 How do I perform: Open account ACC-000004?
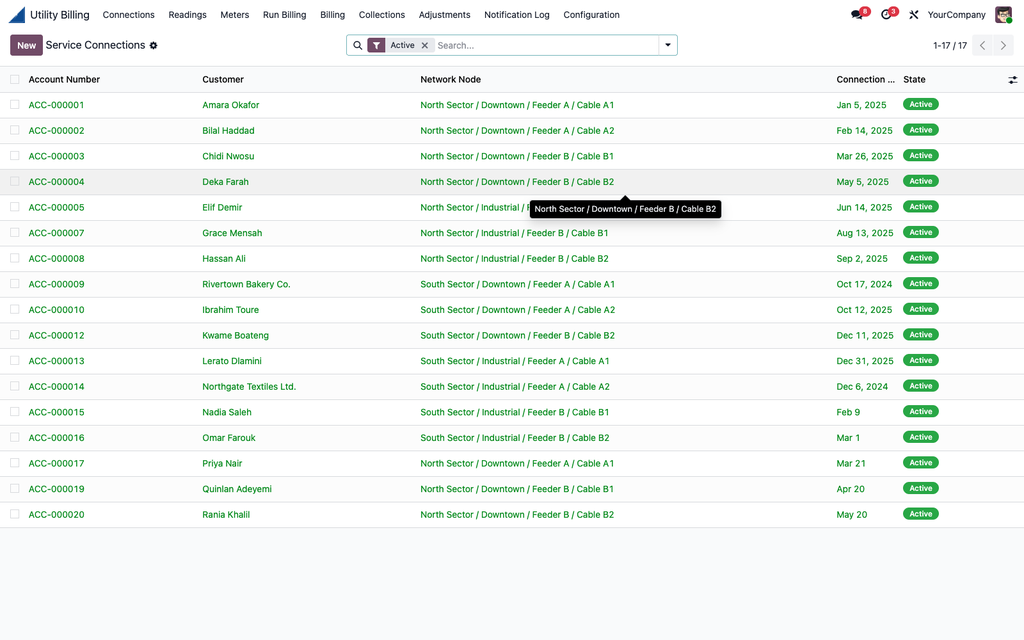point(56,182)
